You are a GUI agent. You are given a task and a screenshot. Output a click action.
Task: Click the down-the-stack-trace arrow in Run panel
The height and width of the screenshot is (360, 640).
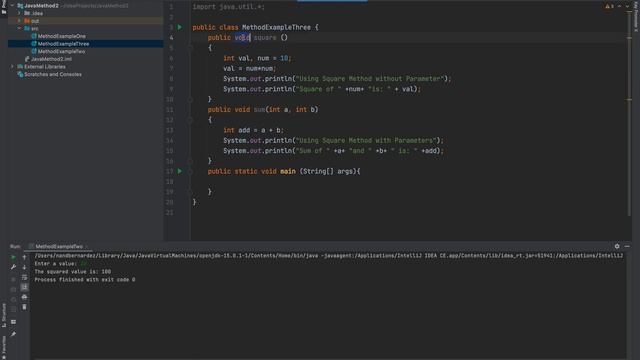(x=24, y=267)
